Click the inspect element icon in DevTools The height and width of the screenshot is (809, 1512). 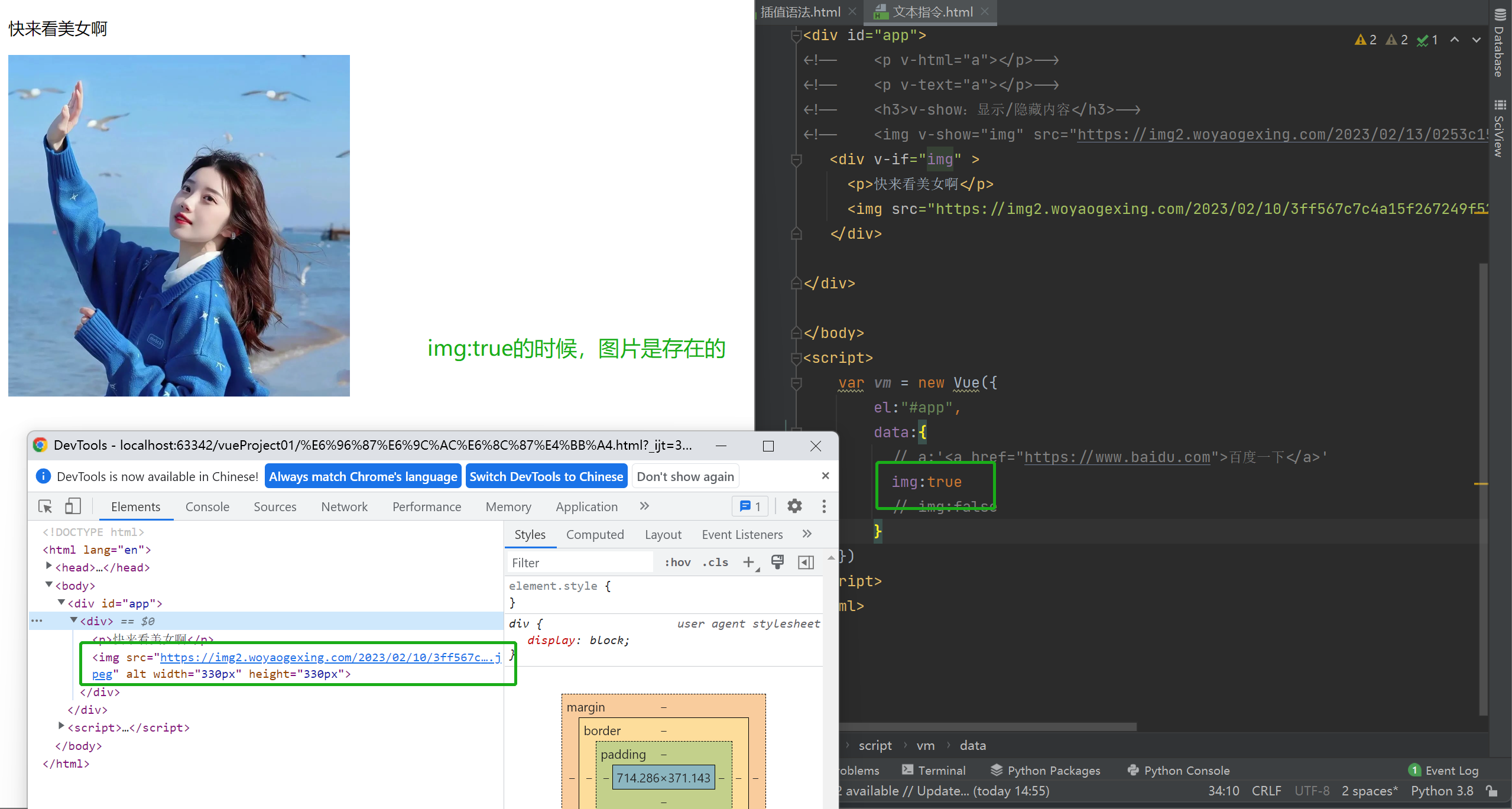45,506
